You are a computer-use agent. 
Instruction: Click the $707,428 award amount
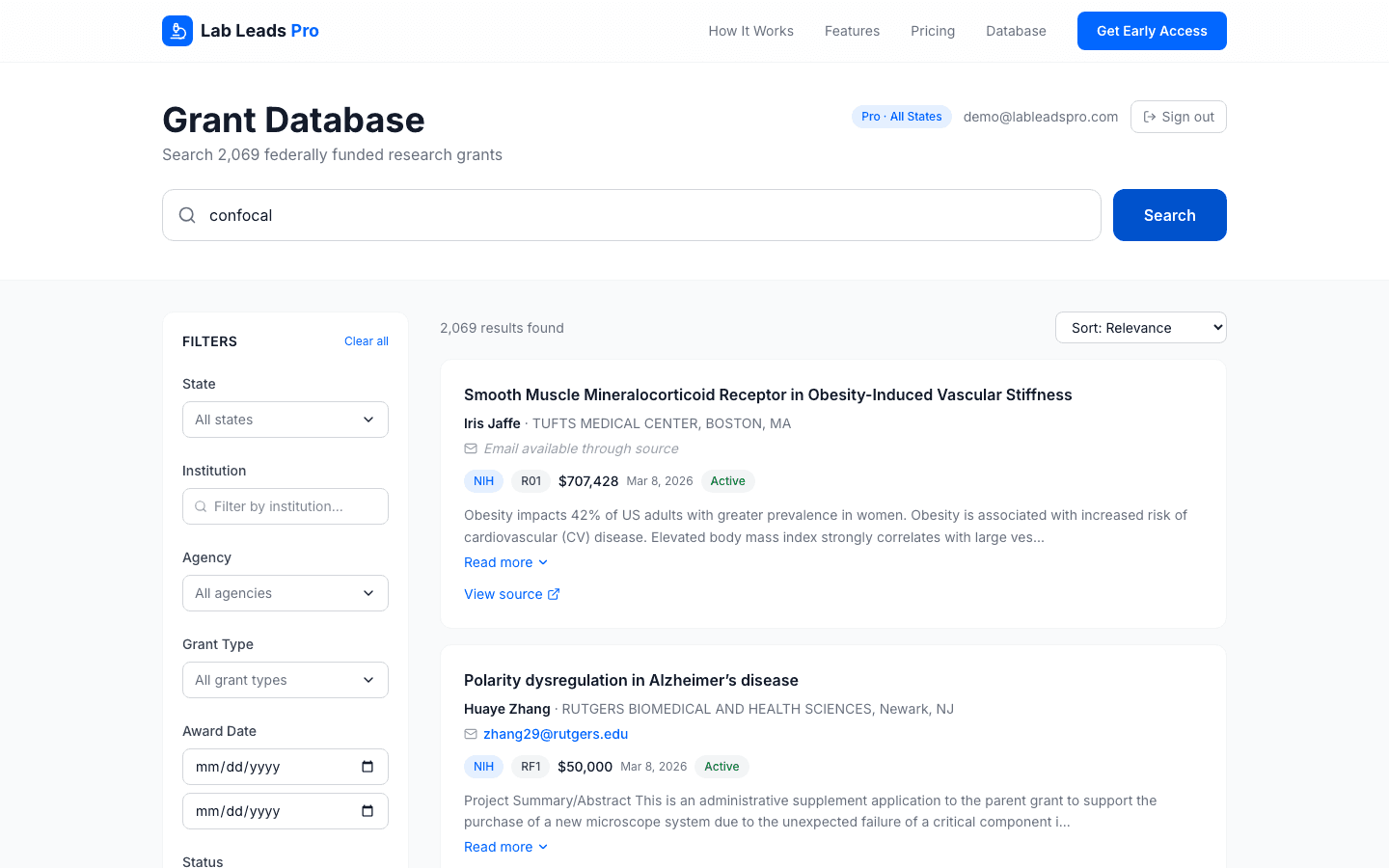coord(588,481)
